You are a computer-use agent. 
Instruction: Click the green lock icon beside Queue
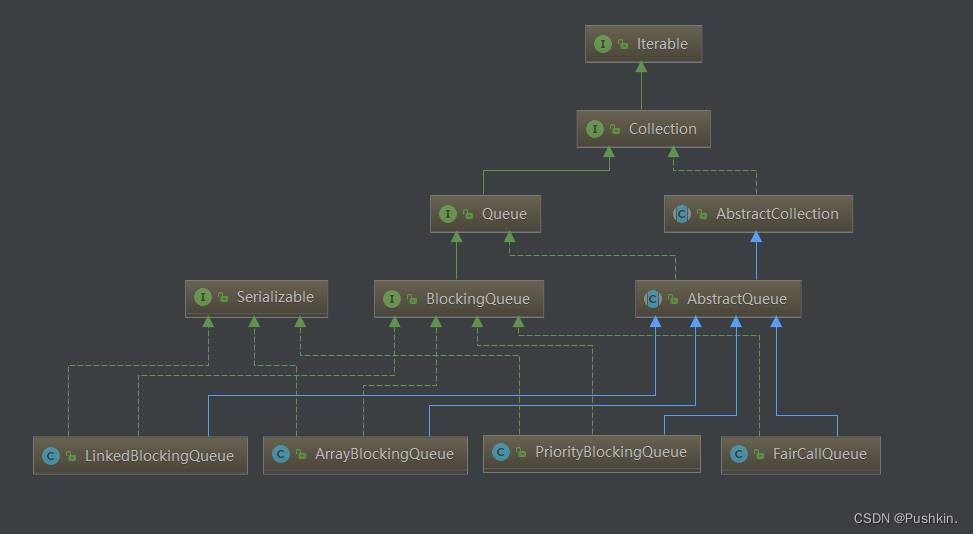(468, 214)
